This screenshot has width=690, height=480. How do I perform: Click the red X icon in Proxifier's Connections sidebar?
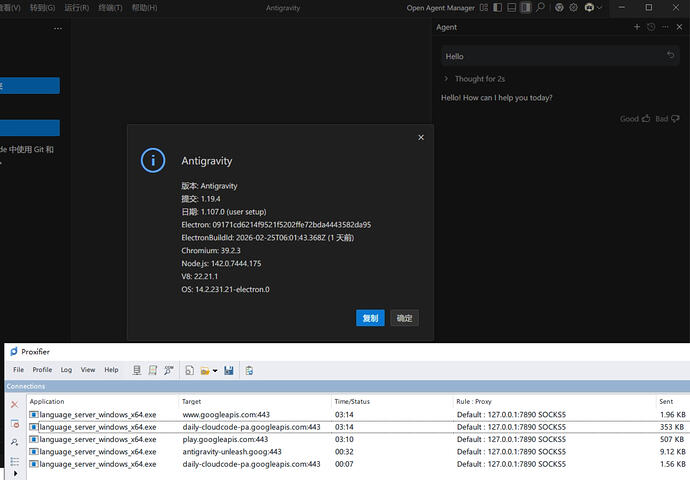tap(15, 404)
